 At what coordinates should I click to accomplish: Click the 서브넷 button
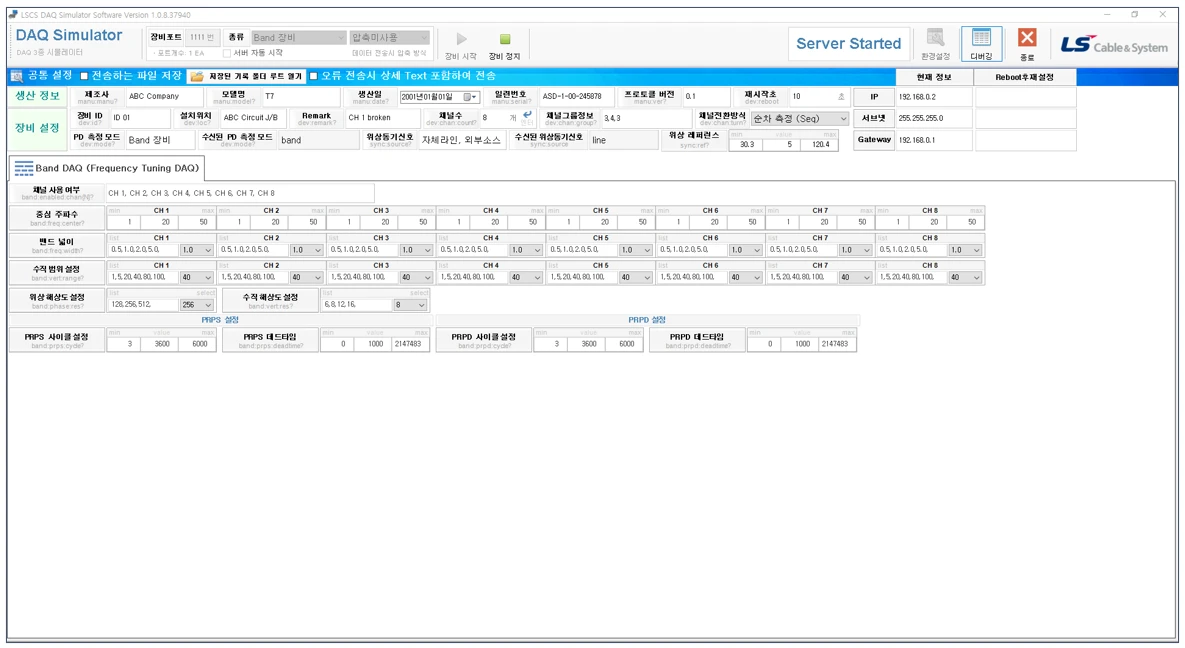(874, 118)
